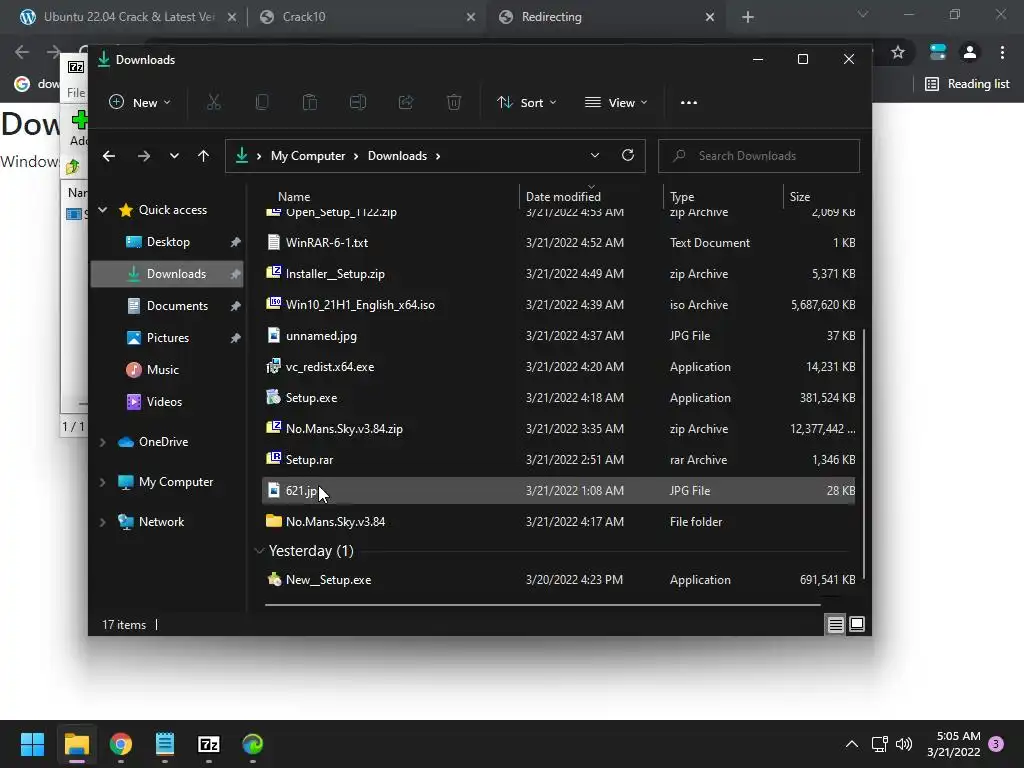This screenshot has width=1024, height=768.
Task: Click the Paste clipboard icon
Action: (x=310, y=103)
